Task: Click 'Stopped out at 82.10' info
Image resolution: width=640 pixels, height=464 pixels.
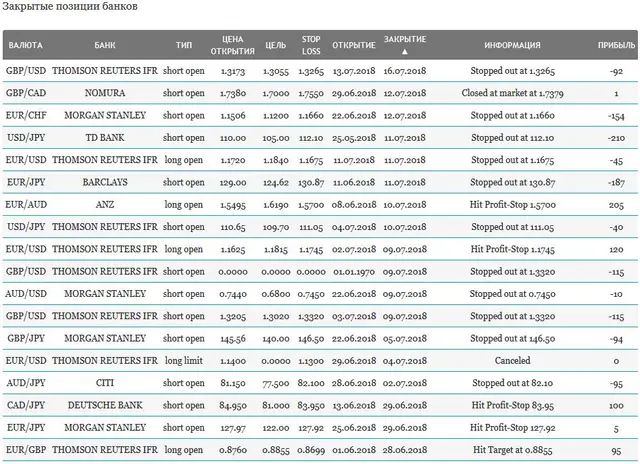Action: pos(512,383)
